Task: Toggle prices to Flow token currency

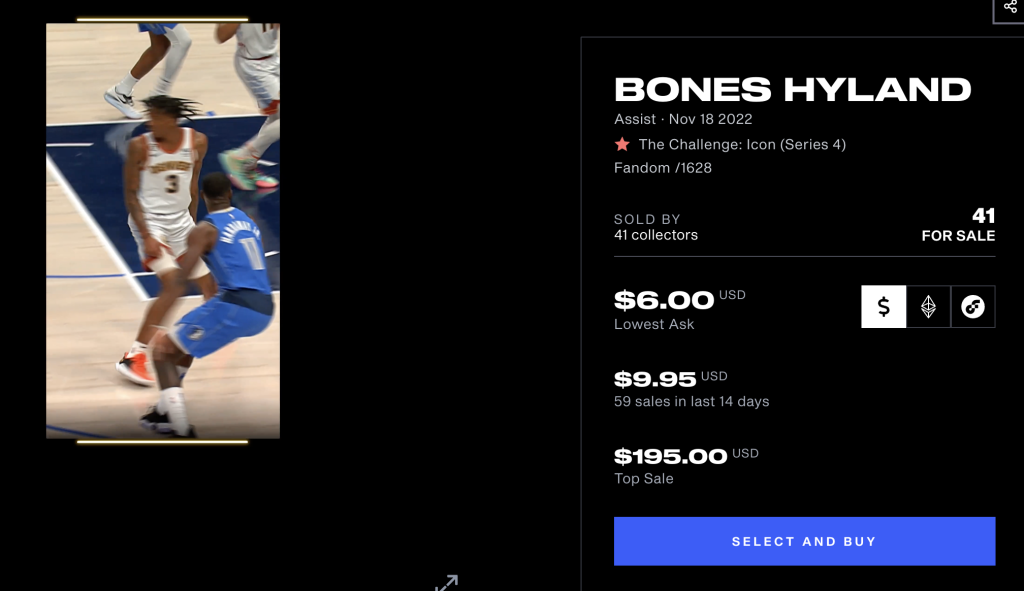Action: pyautogui.click(x=972, y=307)
